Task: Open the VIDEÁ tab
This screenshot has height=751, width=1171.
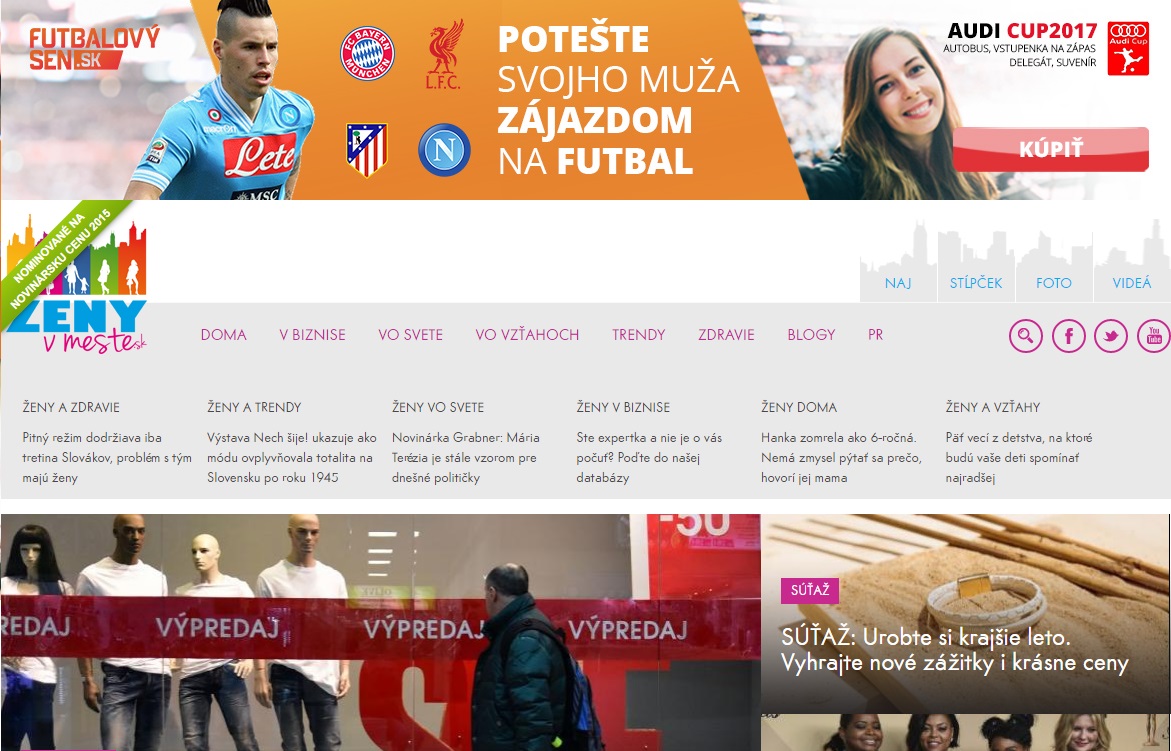Action: click(1131, 283)
